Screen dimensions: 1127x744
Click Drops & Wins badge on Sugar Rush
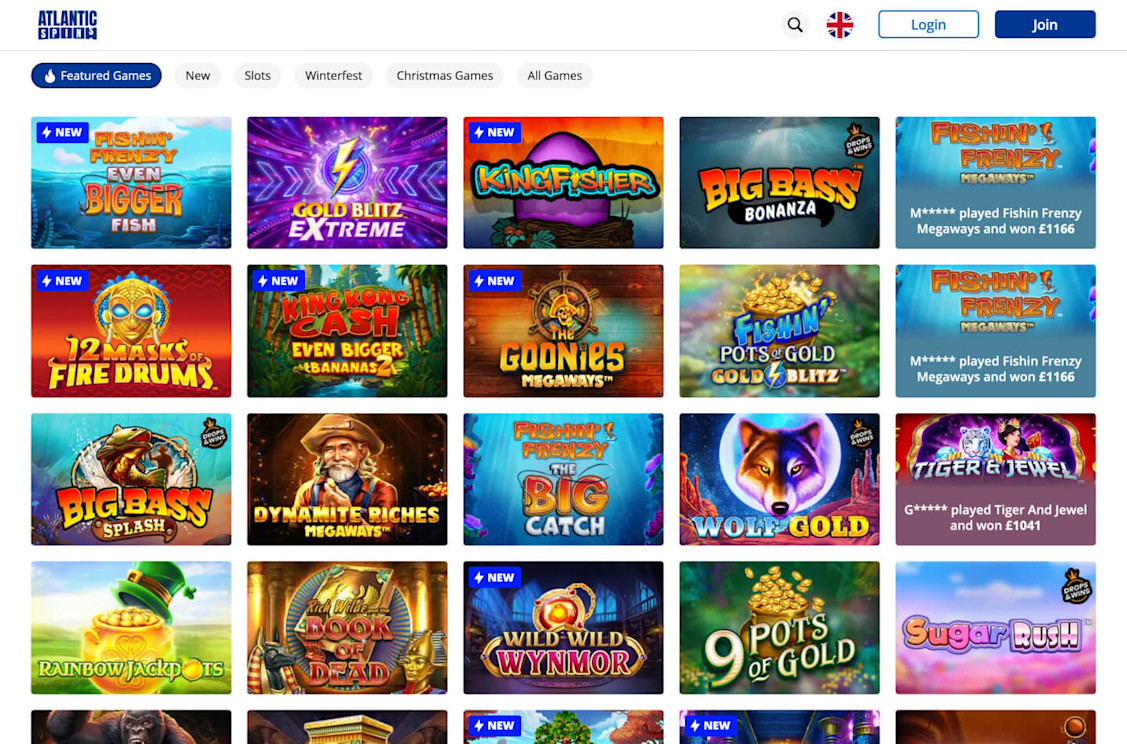(1076, 586)
